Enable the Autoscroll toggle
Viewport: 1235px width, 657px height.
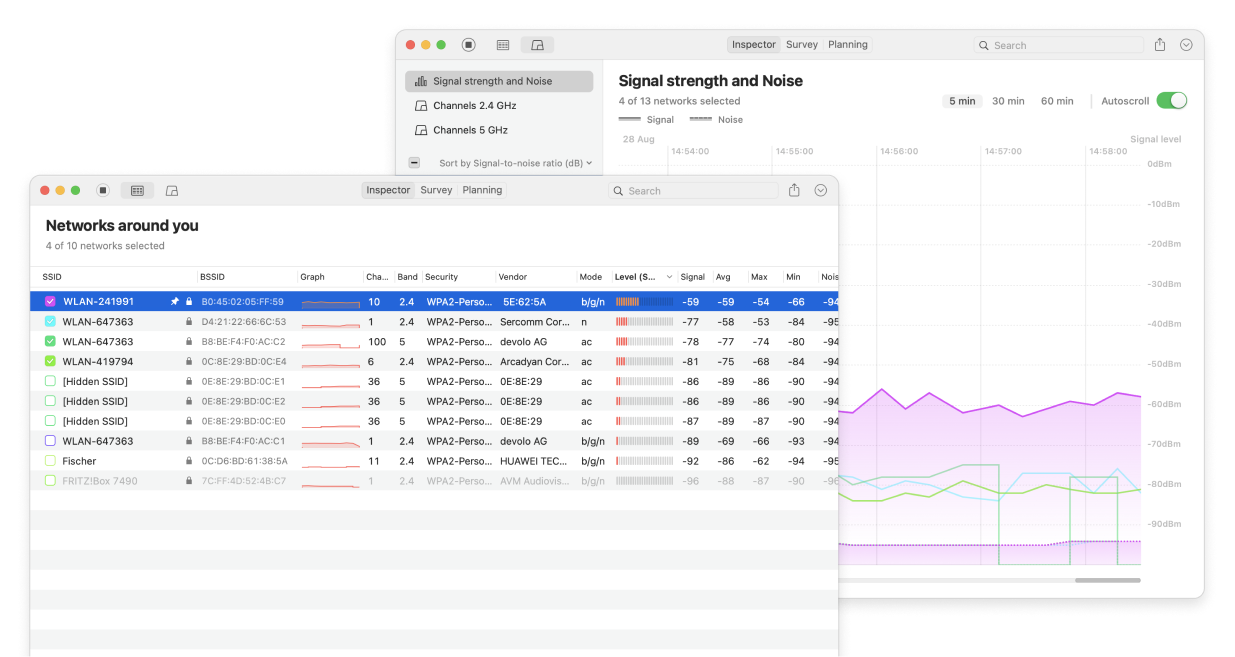point(1171,100)
